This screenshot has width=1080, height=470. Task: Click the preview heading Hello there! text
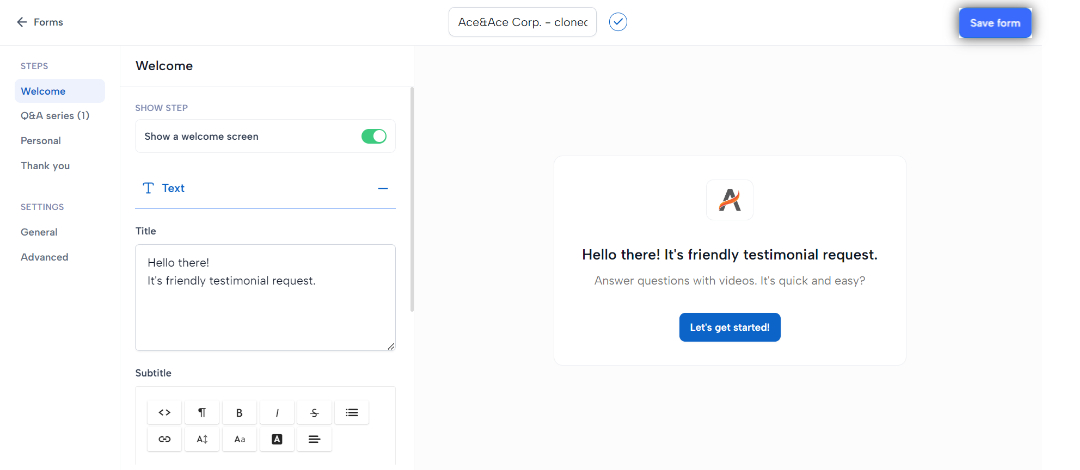coord(729,254)
